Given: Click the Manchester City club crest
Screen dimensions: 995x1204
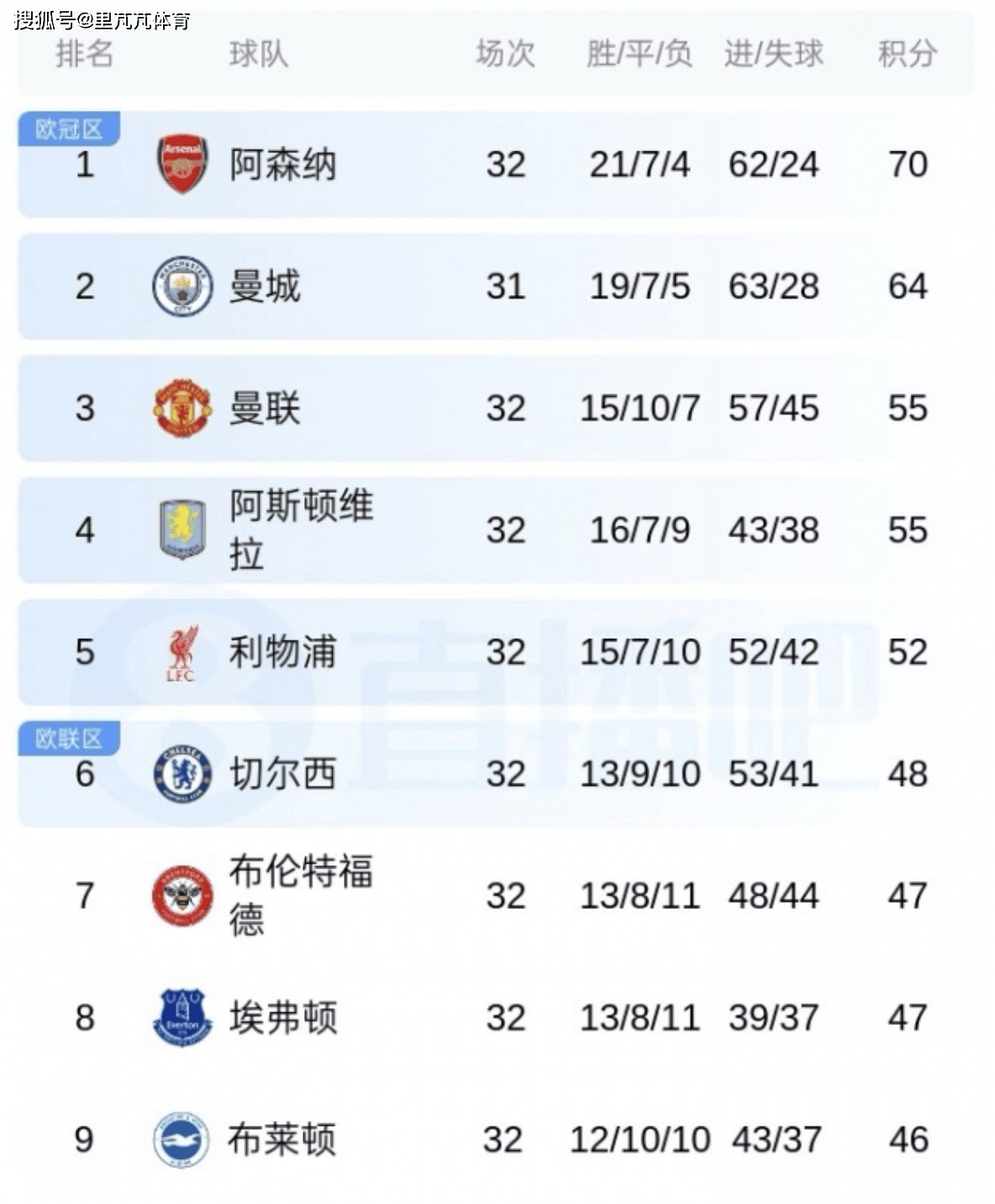Looking at the screenshot, I should tap(182, 287).
